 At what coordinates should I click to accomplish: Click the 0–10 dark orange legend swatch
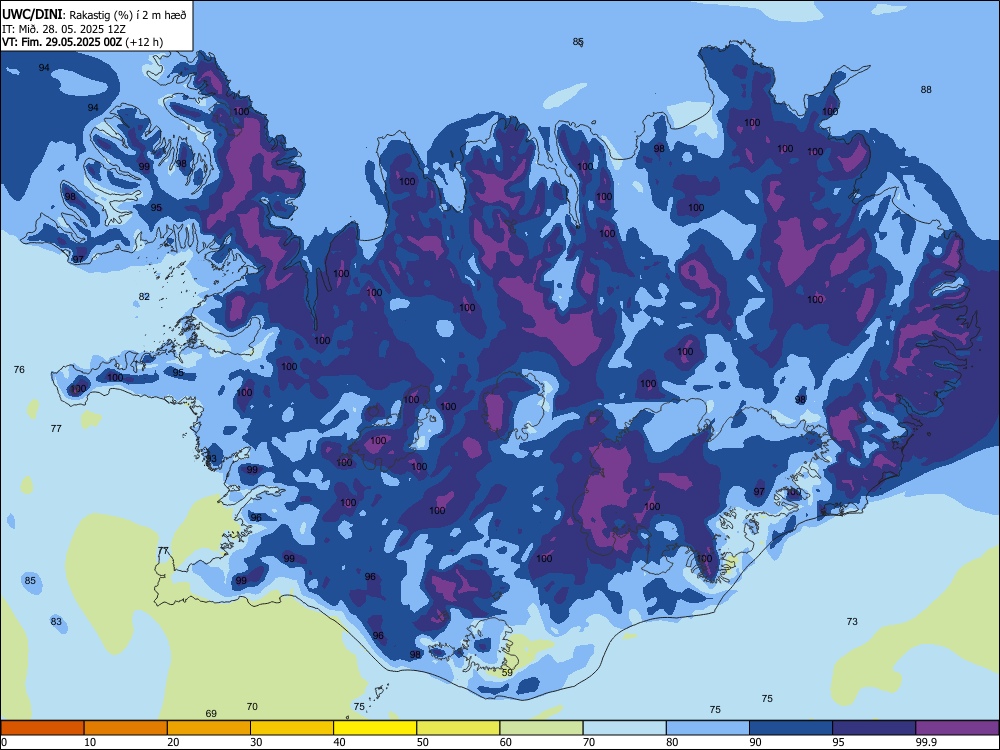(42, 728)
